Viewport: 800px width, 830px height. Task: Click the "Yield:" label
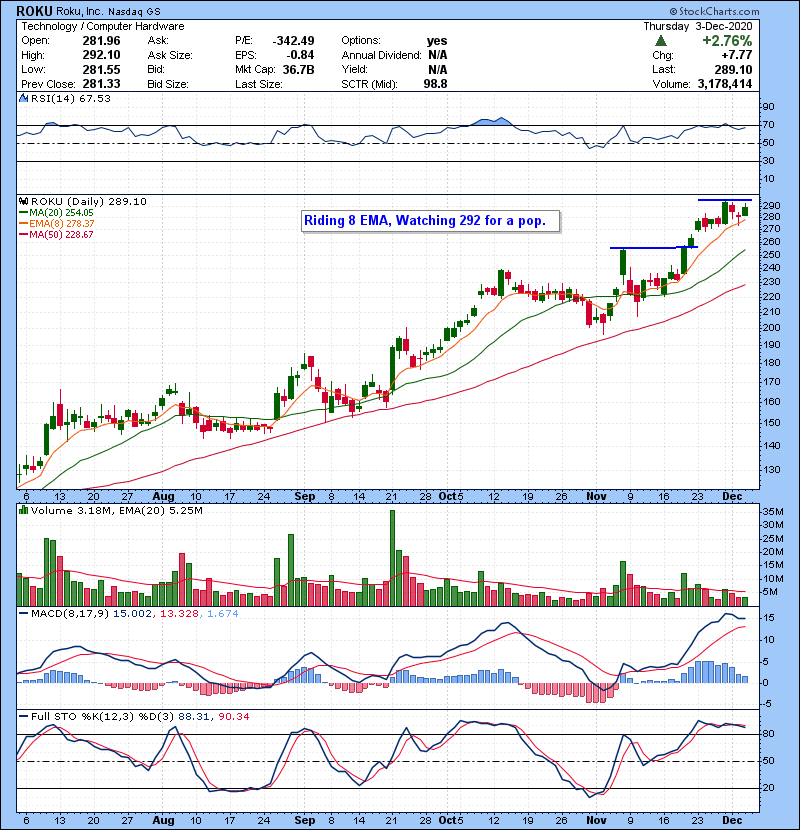click(x=354, y=69)
